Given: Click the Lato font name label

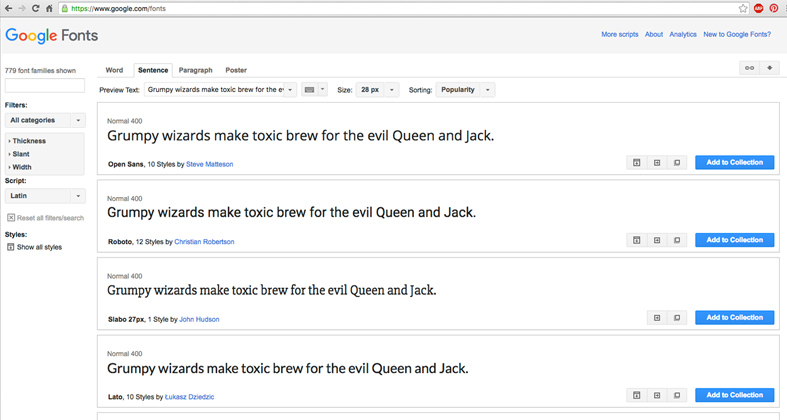Looking at the screenshot, I should click(x=115, y=397).
